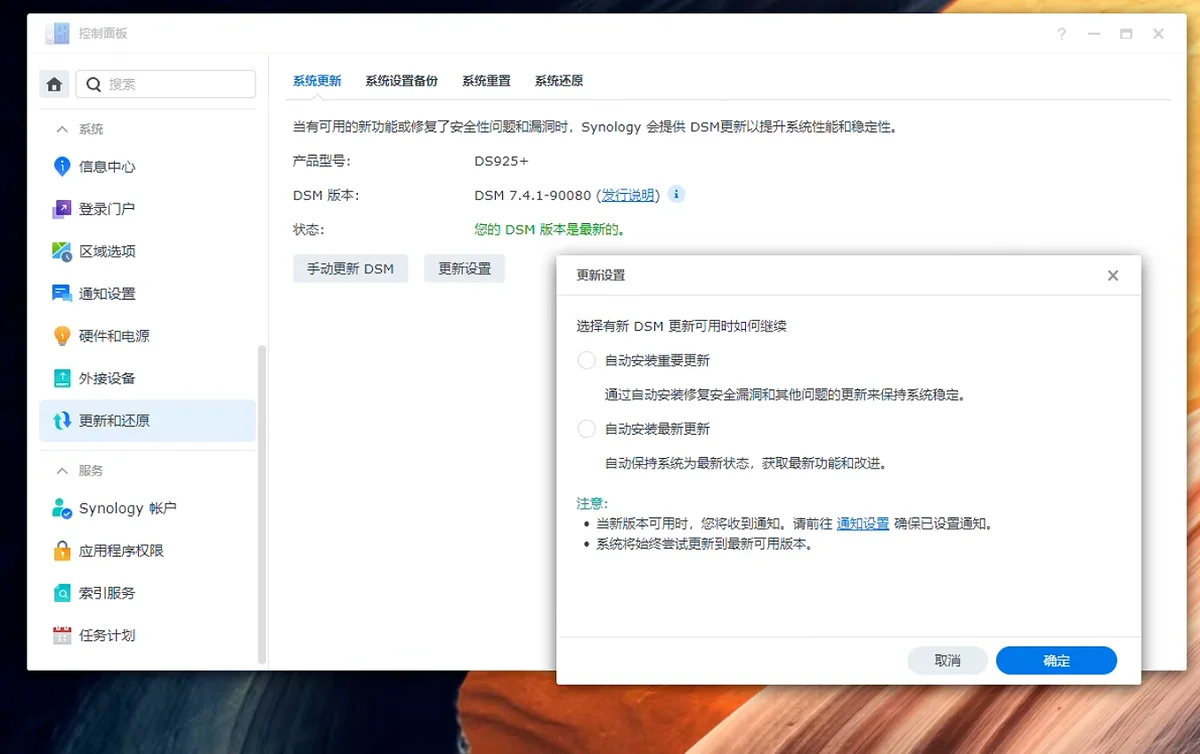
Task: Open 登录门户 in sidebar
Action: 147,209
